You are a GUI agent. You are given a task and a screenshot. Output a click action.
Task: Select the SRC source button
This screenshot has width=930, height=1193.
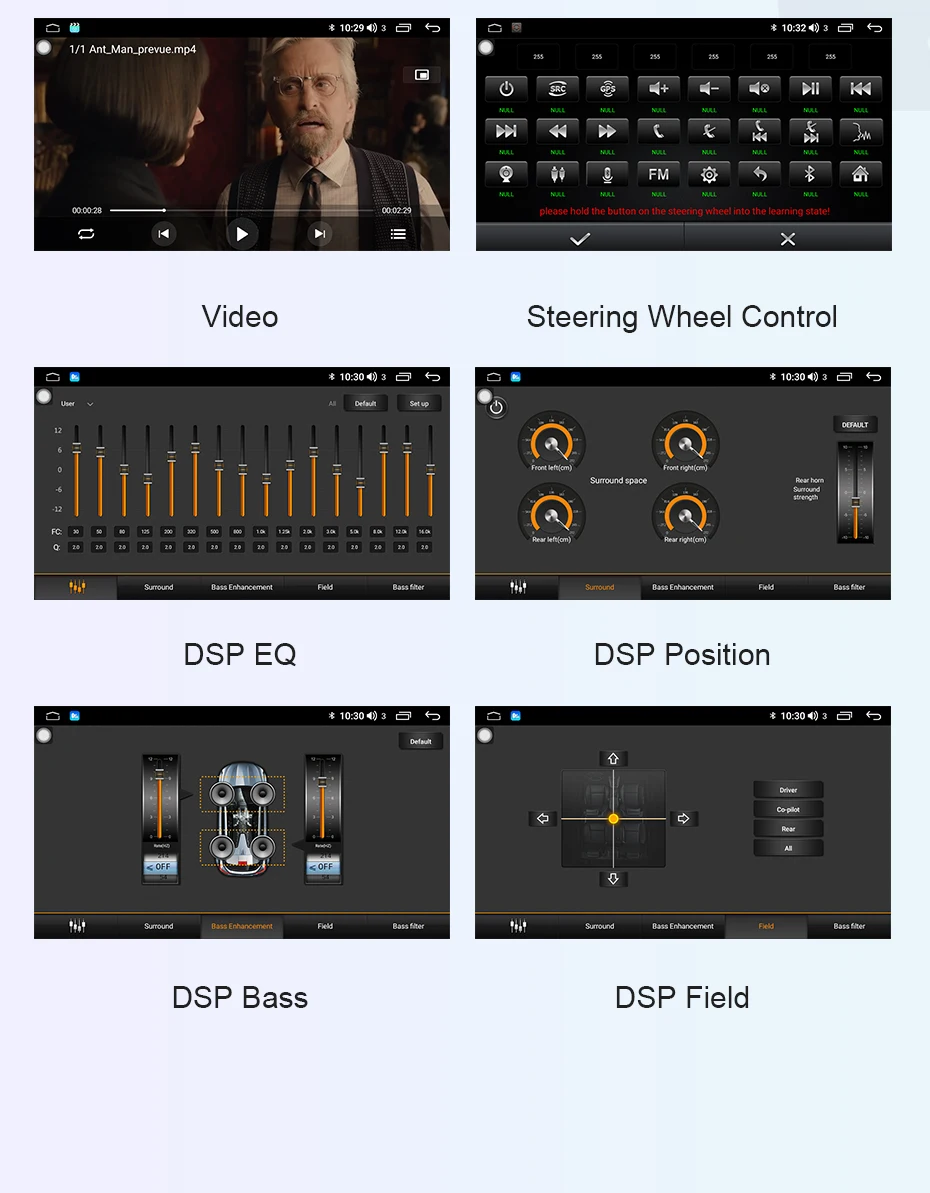click(557, 89)
